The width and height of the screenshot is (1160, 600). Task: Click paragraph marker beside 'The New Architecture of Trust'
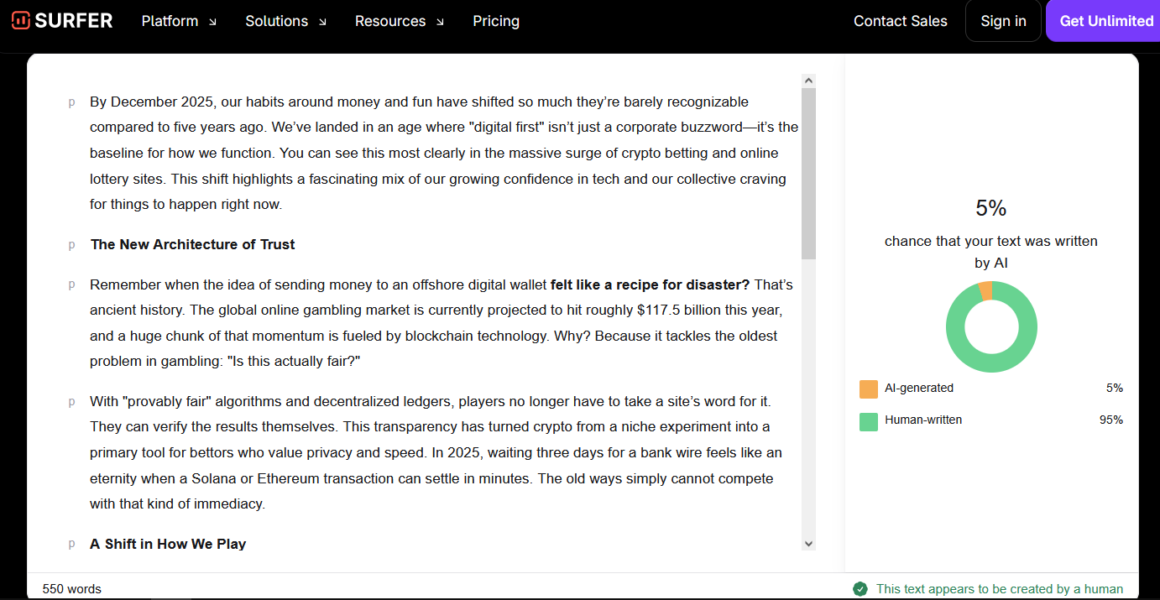click(71, 245)
